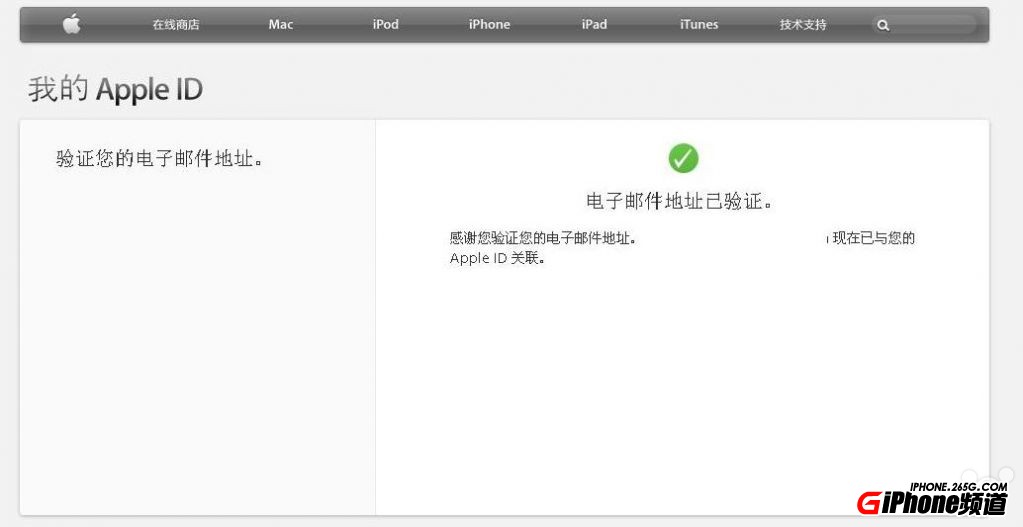1023x527 pixels.
Task: Focus the search input field
Action: (924, 25)
